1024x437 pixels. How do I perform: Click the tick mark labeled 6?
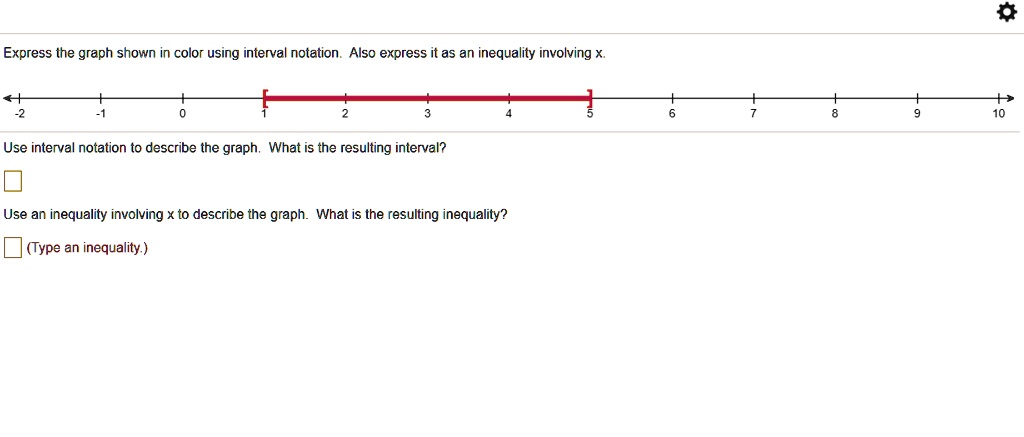[x=672, y=99]
